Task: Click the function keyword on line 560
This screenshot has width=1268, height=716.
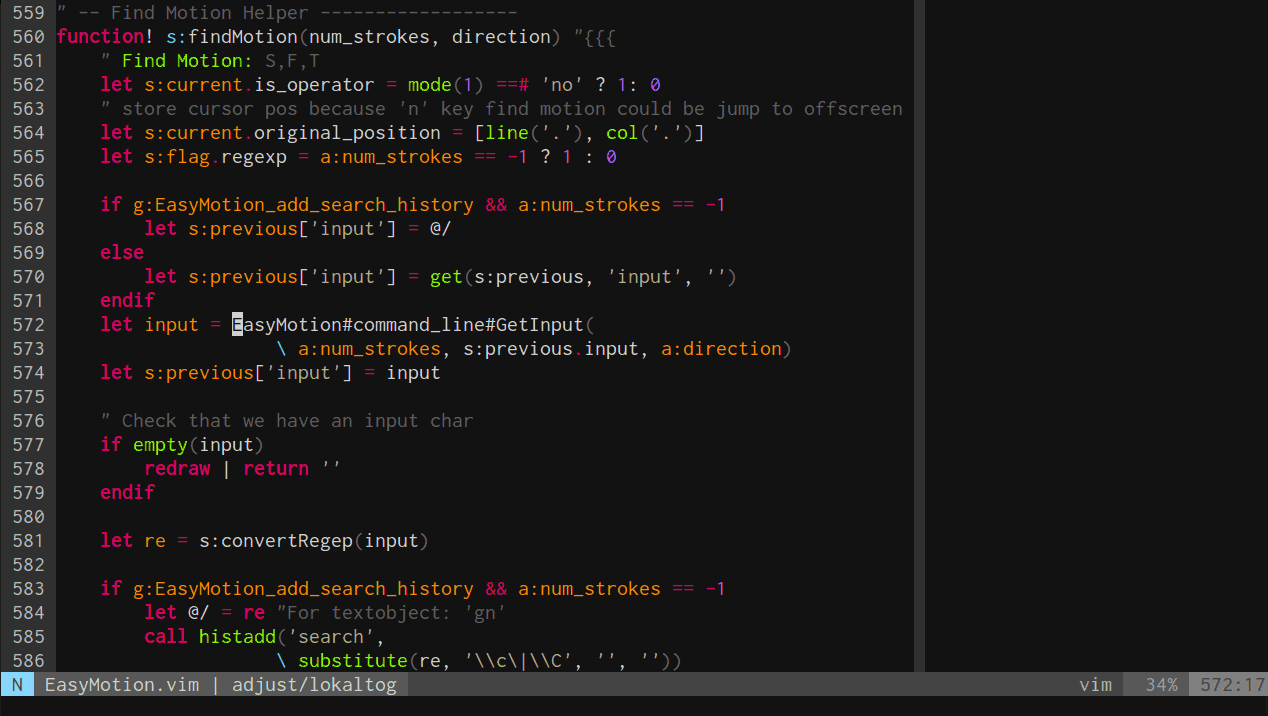Action: click(100, 36)
